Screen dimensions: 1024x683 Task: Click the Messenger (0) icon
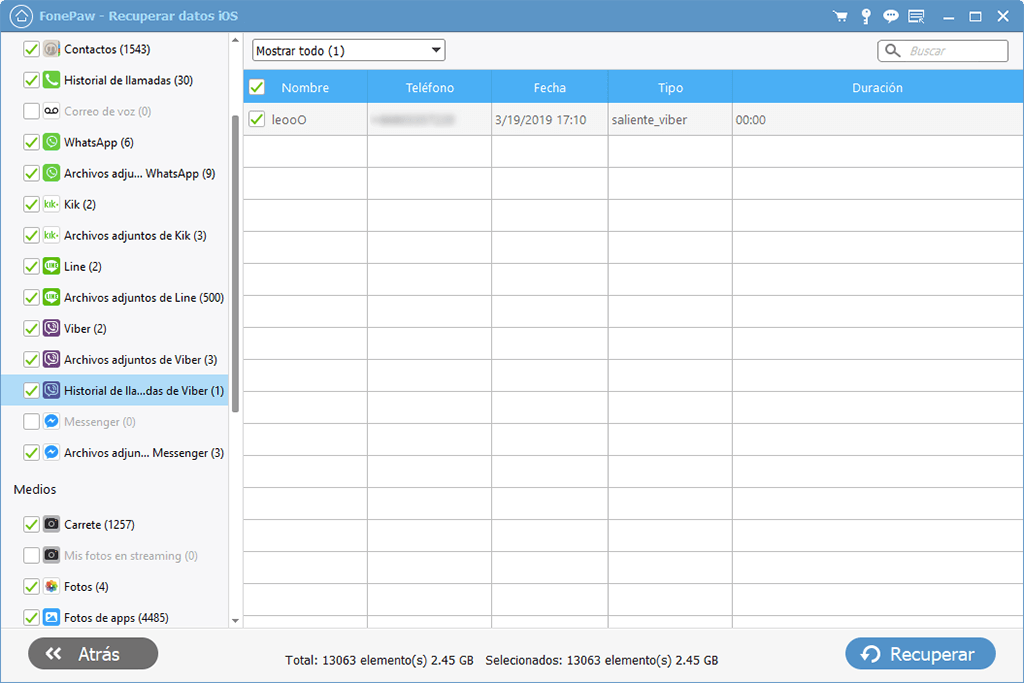(x=52, y=421)
